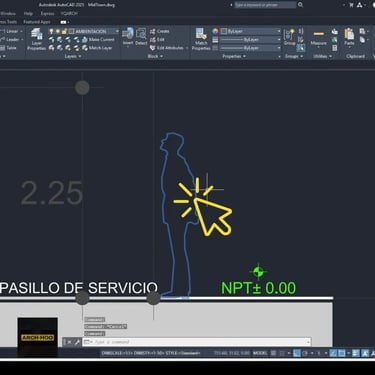Click the layer color swatch next to AMBIENTACION
This screenshot has height=375, width=375.
[71, 31]
